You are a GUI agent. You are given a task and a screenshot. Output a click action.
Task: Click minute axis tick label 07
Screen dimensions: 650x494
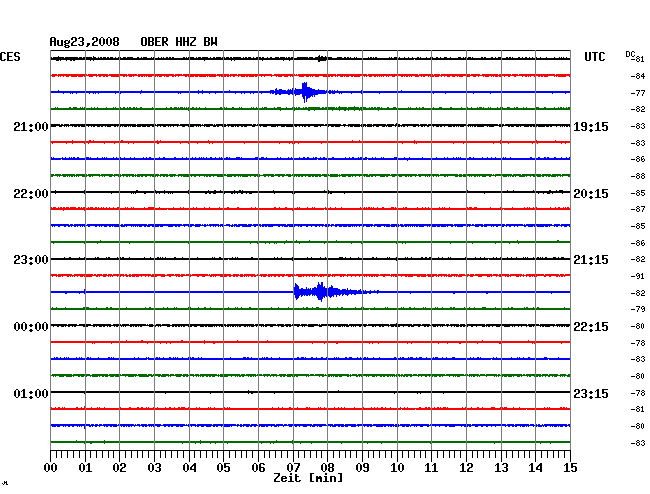(x=293, y=467)
